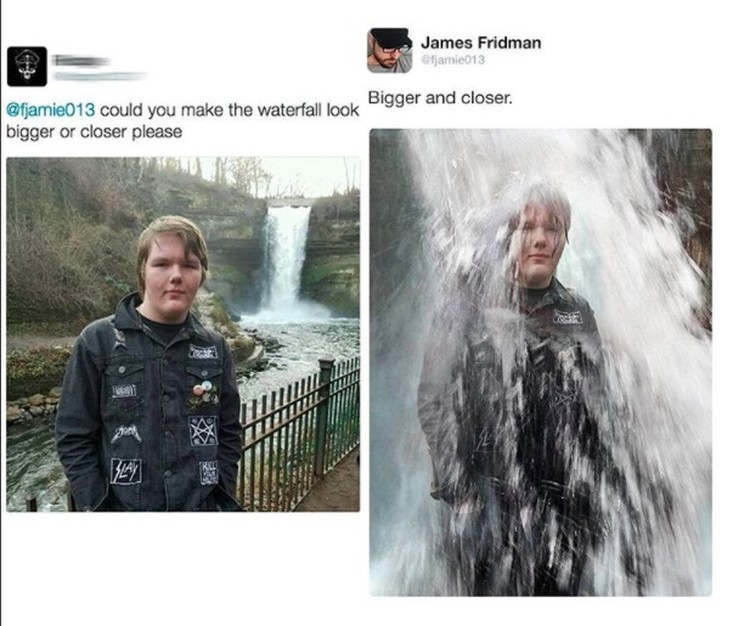Screen dimensions: 750x626
Task: Click the zigzag band logo patch above SLAY
Action: point(125,433)
